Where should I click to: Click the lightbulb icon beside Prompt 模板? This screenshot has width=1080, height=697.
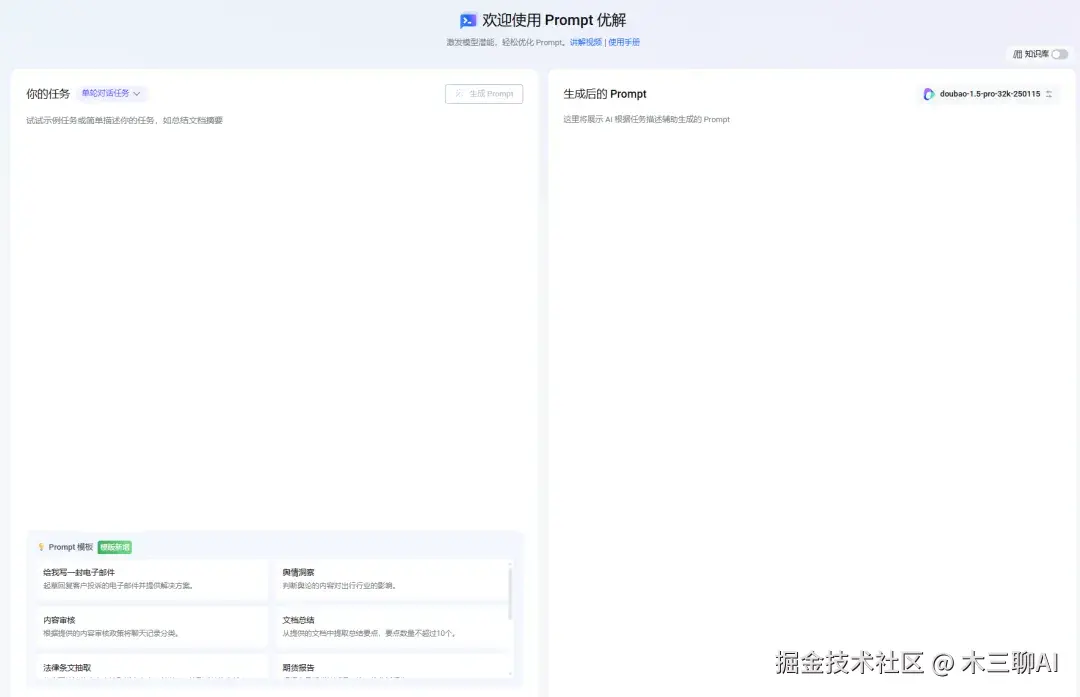[x=41, y=547]
